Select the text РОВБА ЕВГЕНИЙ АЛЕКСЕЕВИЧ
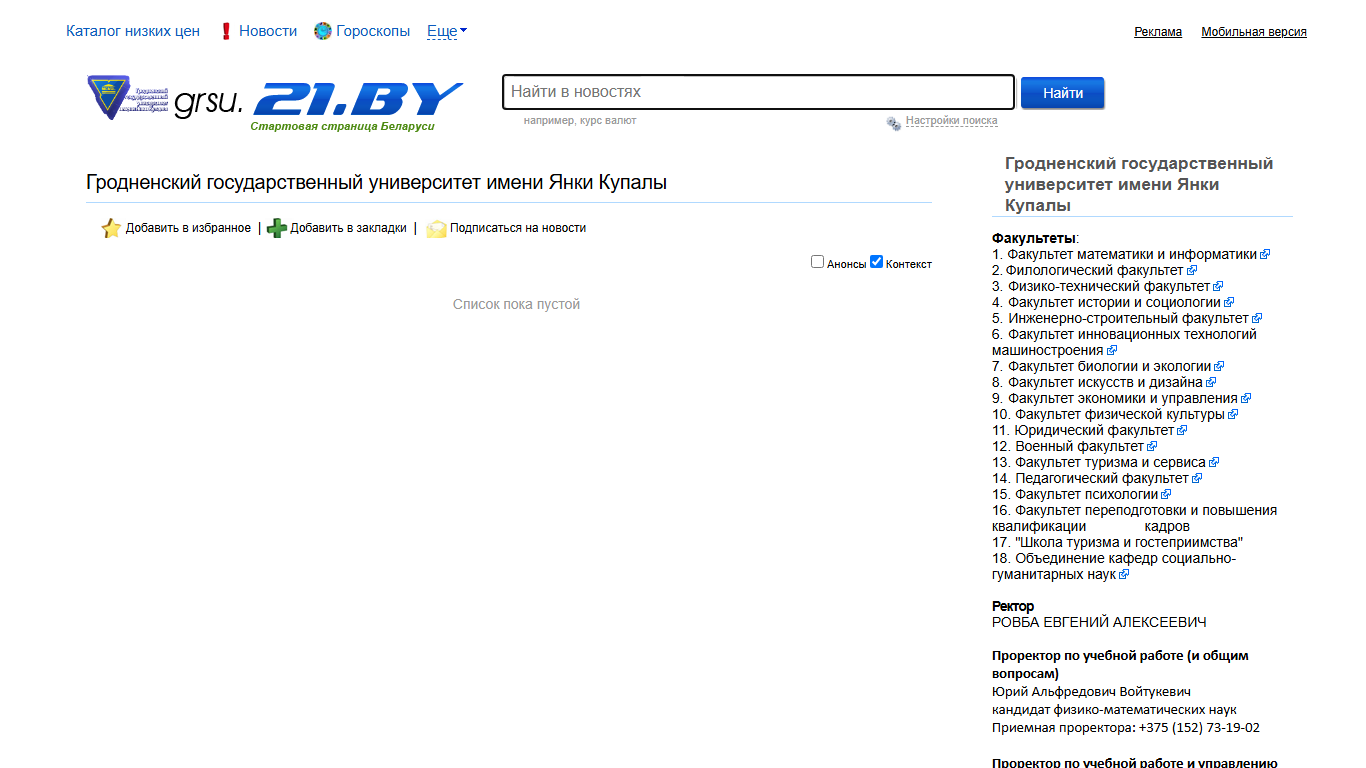 point(1099,623)
